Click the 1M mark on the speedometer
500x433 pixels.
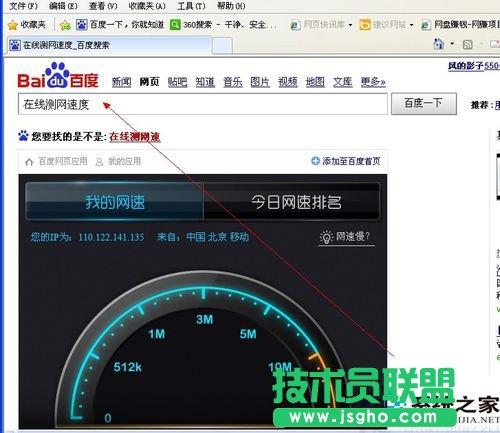pyautogui.click(x=157, y=334)
